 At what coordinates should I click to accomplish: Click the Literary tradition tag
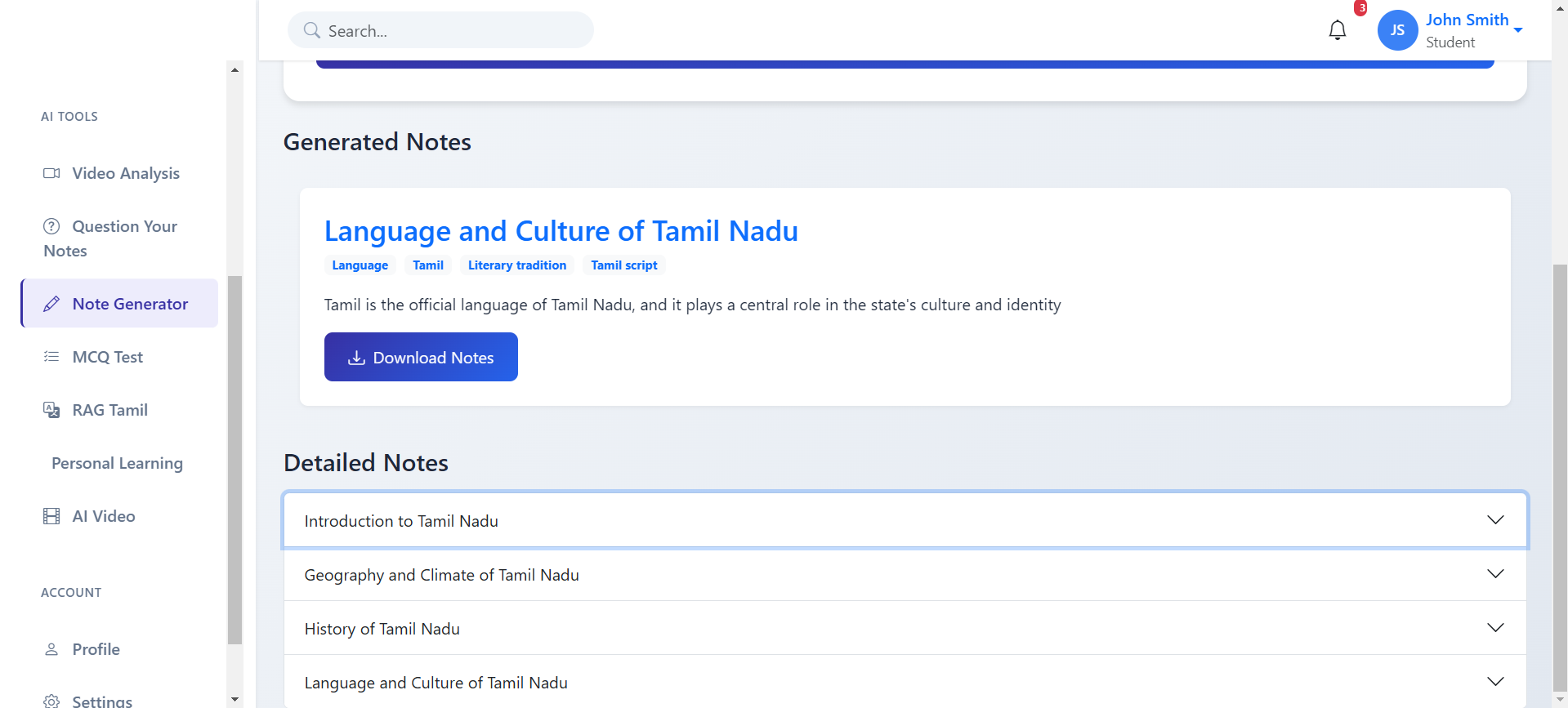pos(516,265)
